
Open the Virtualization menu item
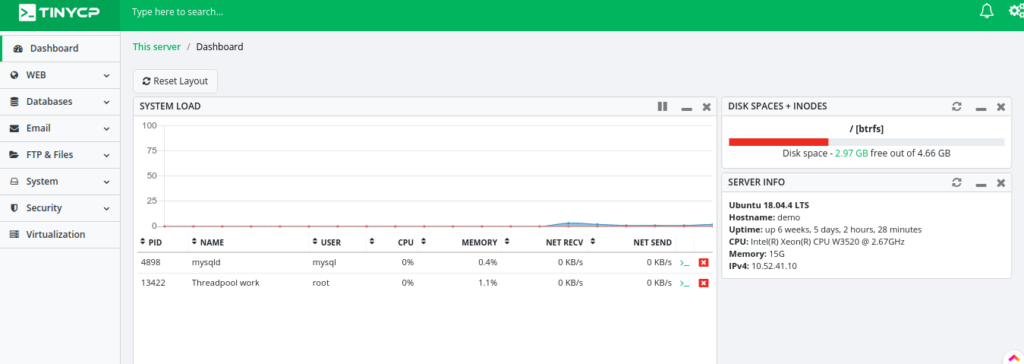[60, 235]
